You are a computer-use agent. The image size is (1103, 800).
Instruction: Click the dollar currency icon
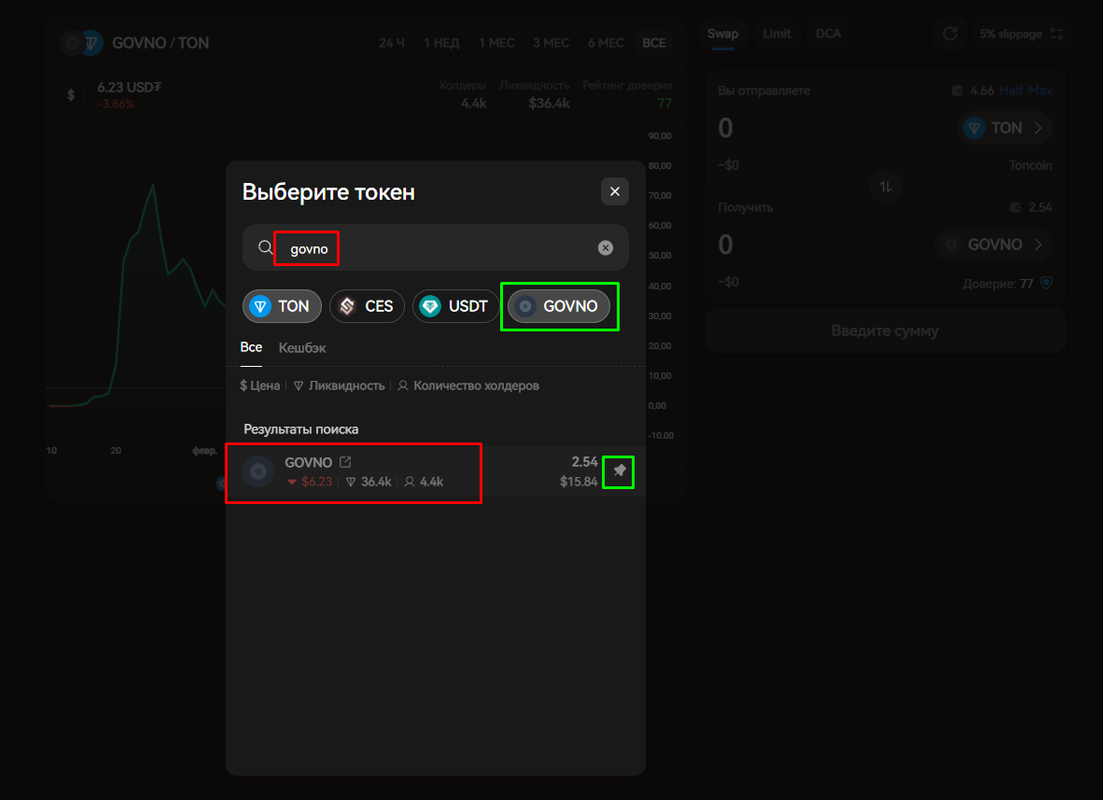pos(71,95)
